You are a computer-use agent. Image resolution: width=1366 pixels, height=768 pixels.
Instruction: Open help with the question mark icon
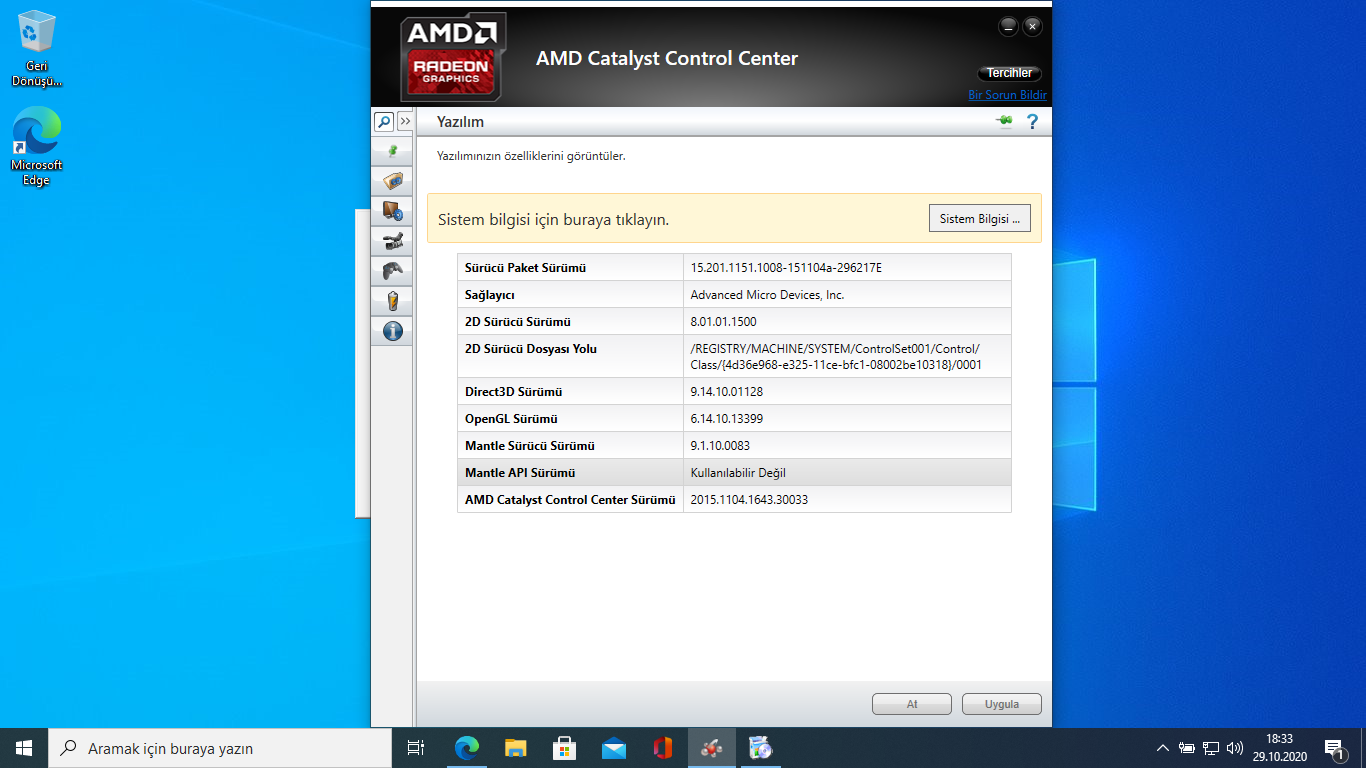(x=1033, y=122)
